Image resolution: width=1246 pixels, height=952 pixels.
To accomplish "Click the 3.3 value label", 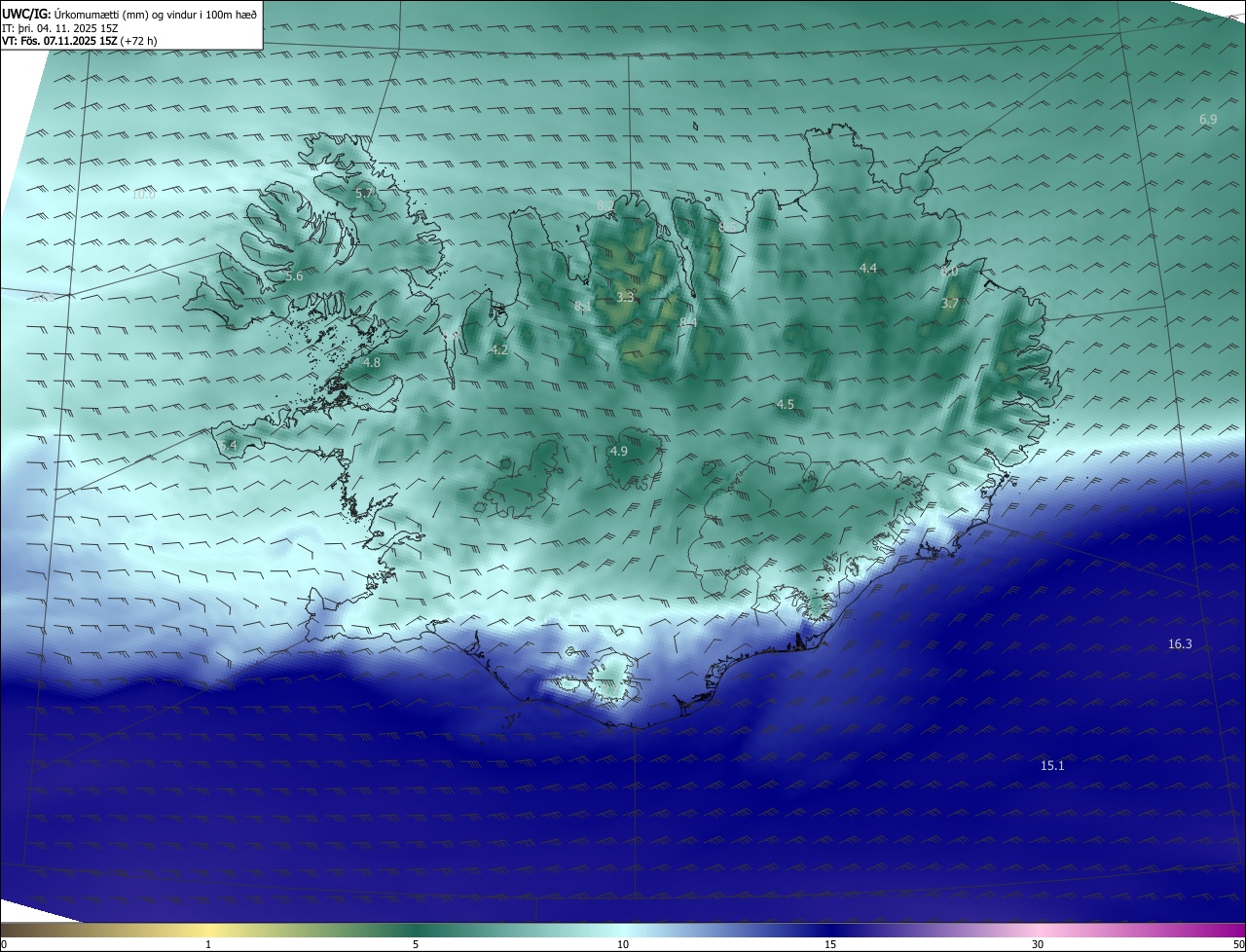I will click(x=625, y=297).
